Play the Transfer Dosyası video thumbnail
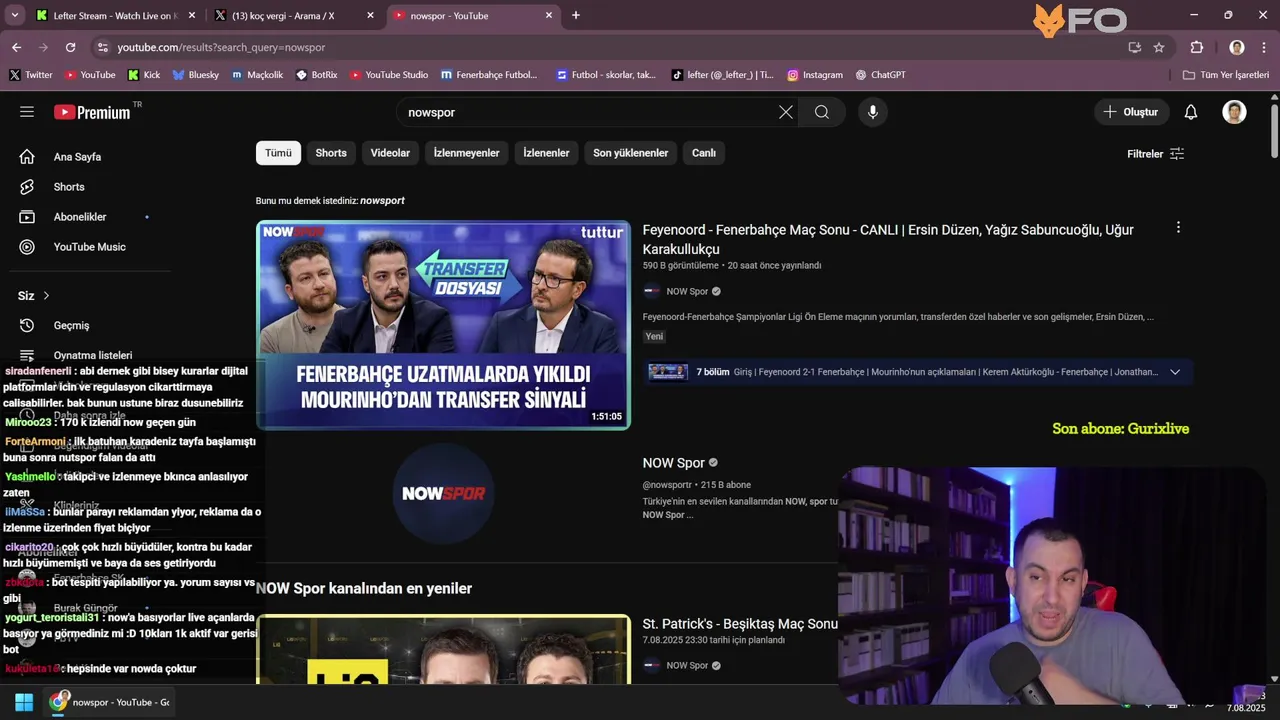This screenshot has width=1280, height=720. click(443, 325)
